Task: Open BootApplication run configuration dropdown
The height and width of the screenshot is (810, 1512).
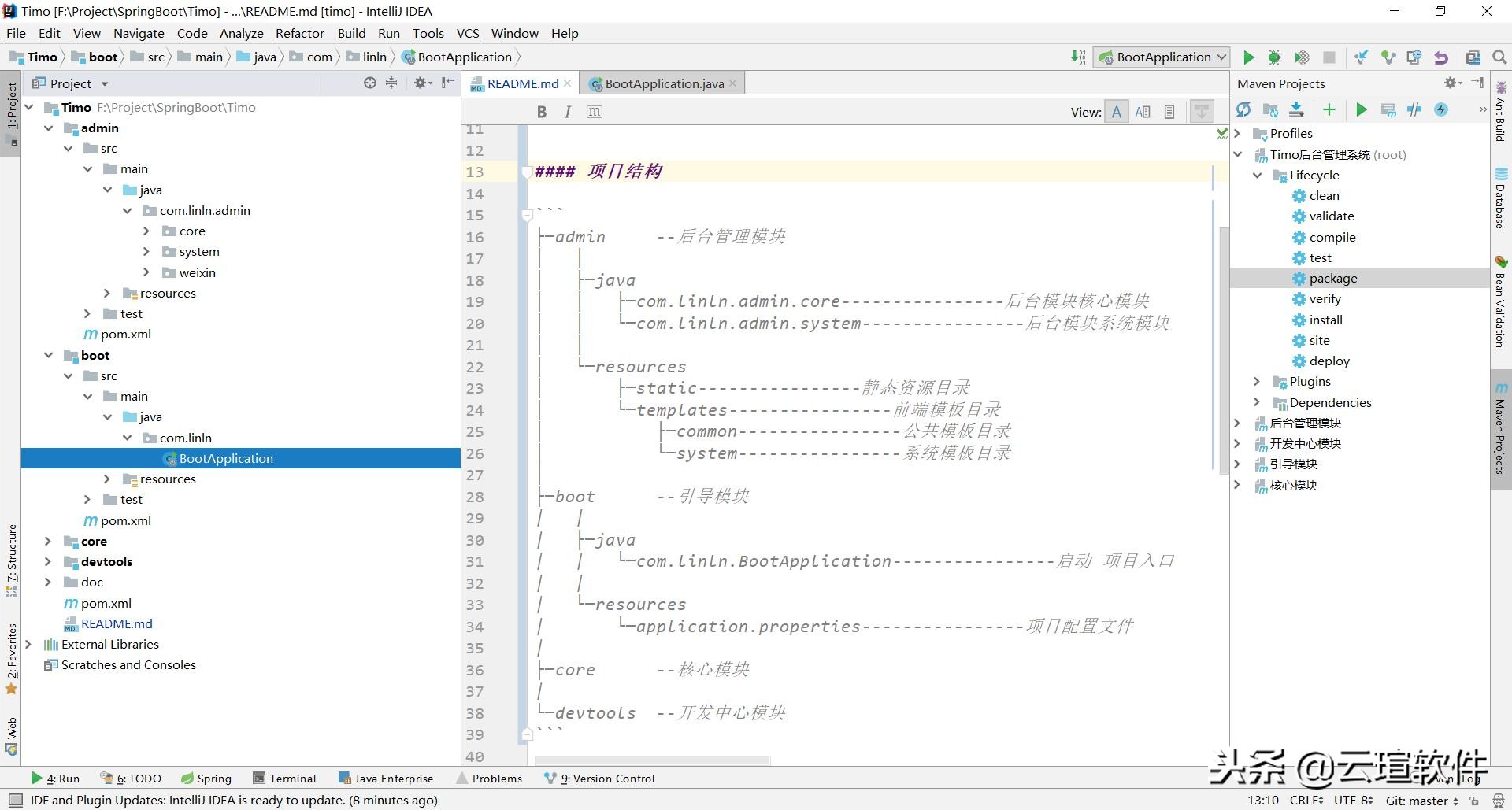Action: pyautogui.click(x=1161, y=57)
